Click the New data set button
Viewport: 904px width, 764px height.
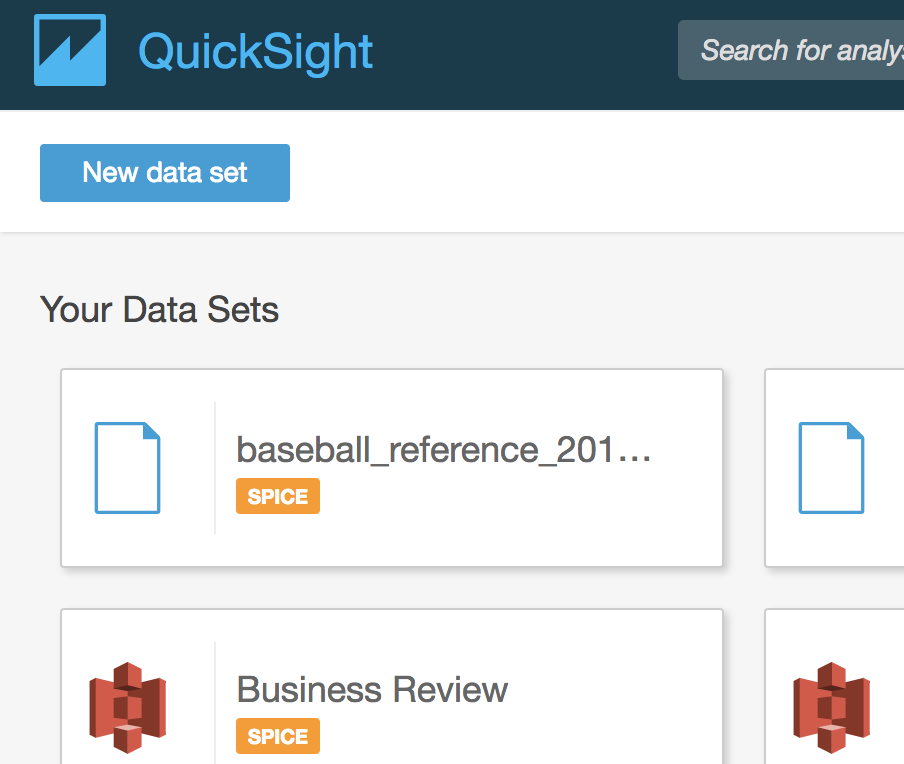point(165,173)
